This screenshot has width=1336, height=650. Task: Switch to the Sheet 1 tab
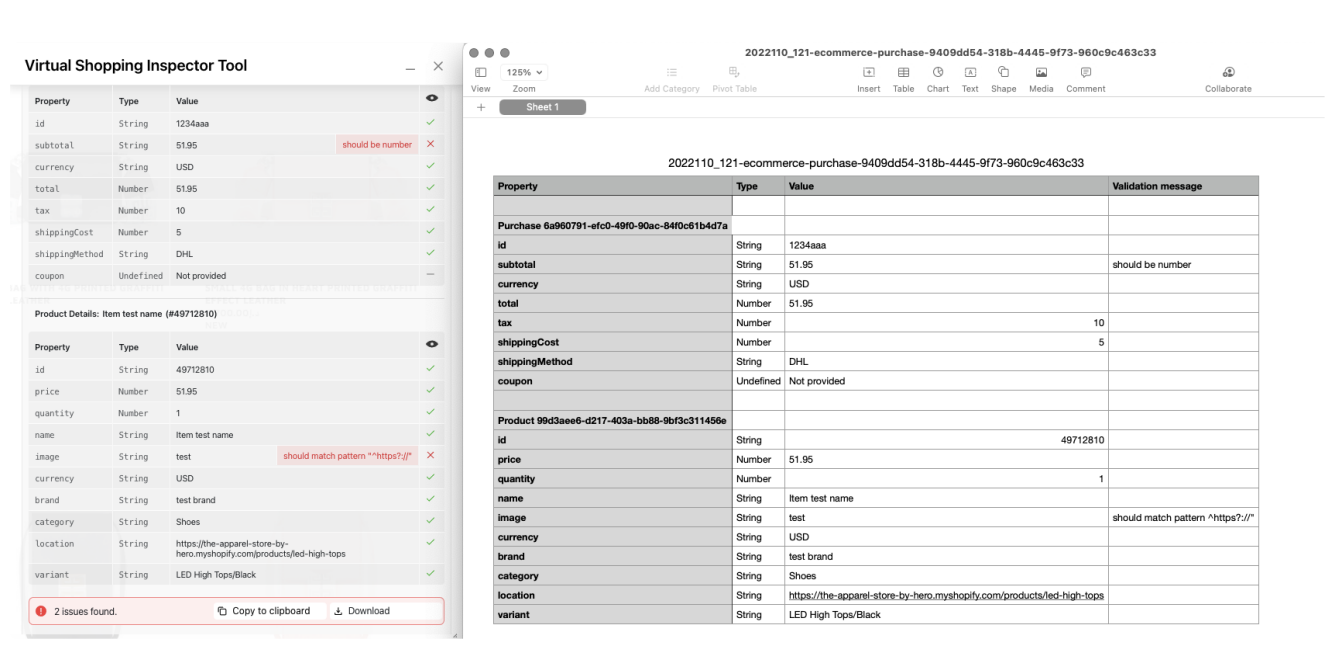(x=542, y=107)
